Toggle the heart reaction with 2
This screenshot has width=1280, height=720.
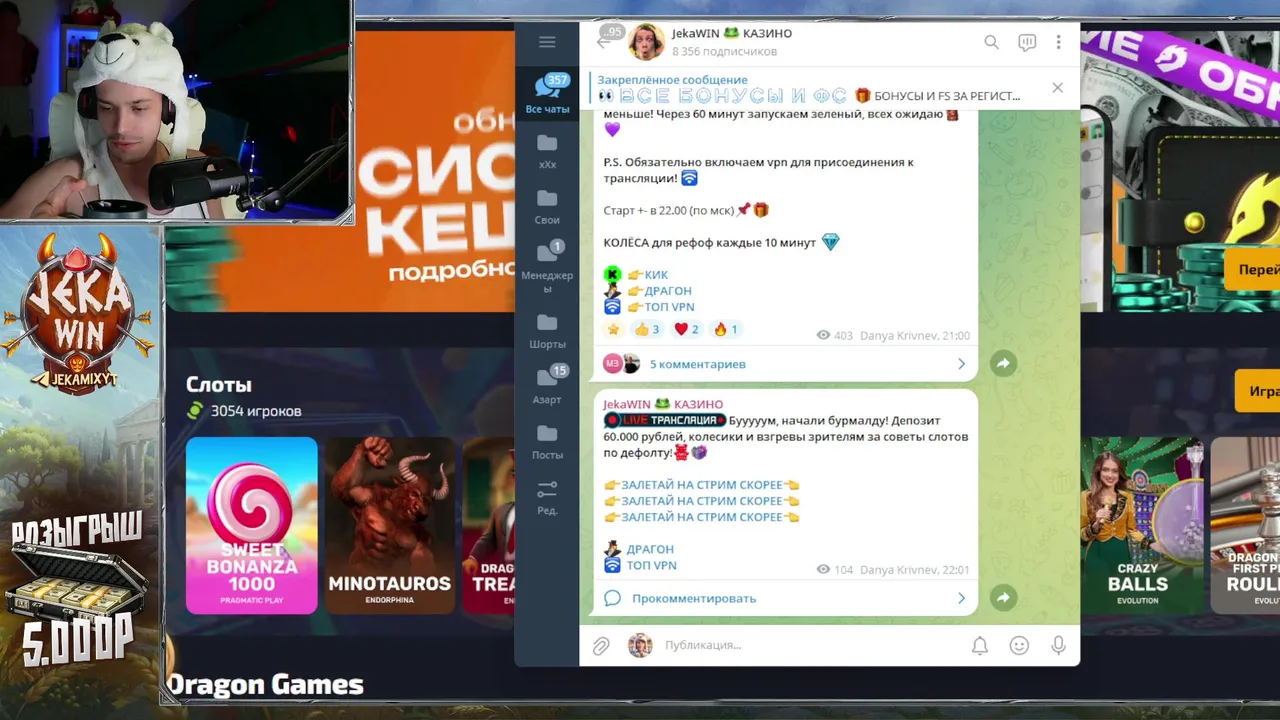click(x=686, y=329)
